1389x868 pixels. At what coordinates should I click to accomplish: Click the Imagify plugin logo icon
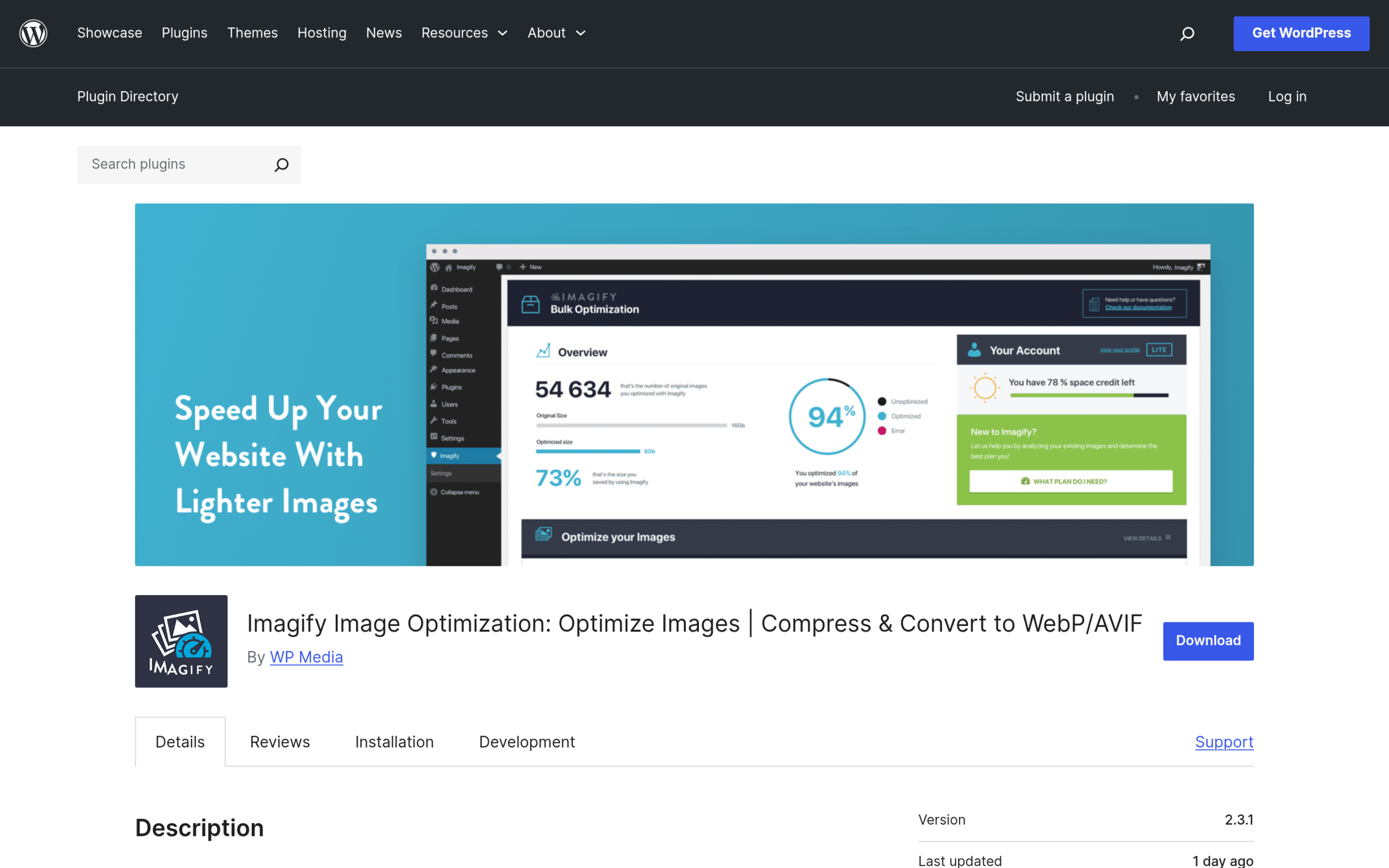(x=181, y=641)
